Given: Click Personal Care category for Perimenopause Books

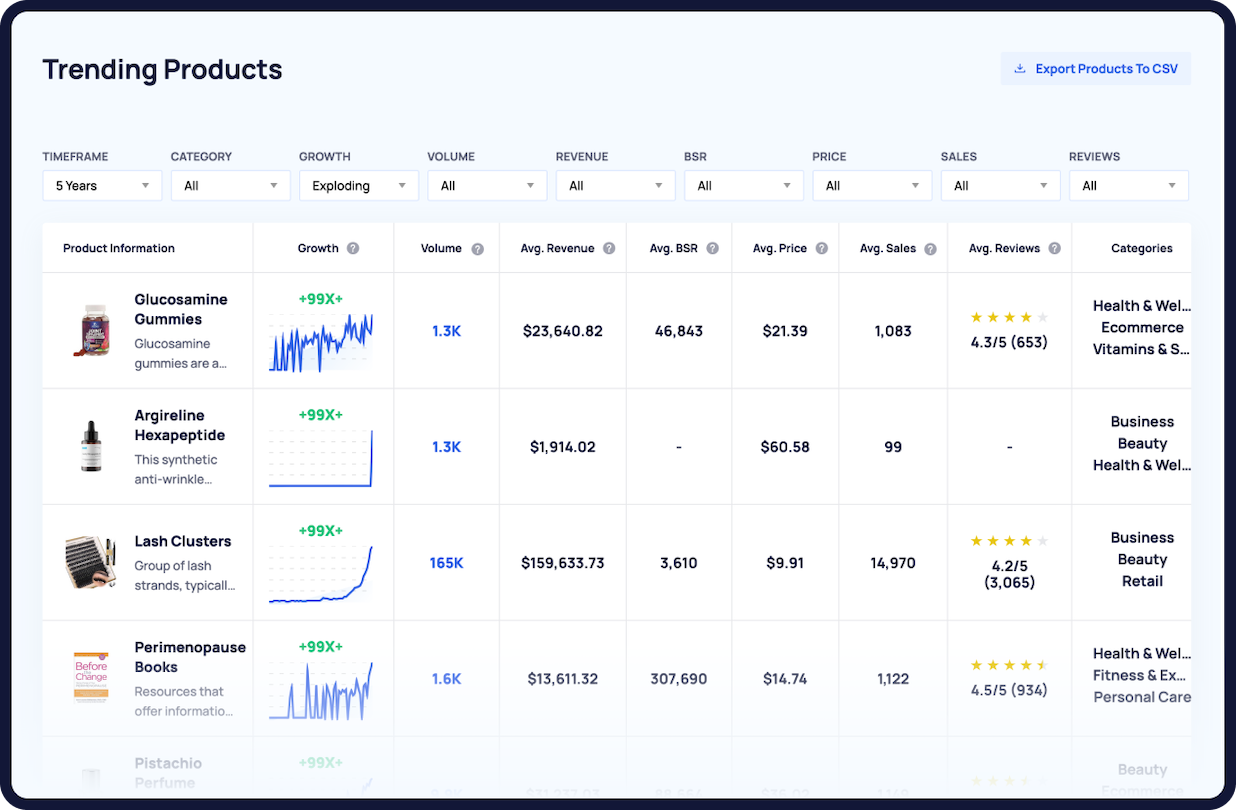Looking at the screenshot, I should [1142, 697].
